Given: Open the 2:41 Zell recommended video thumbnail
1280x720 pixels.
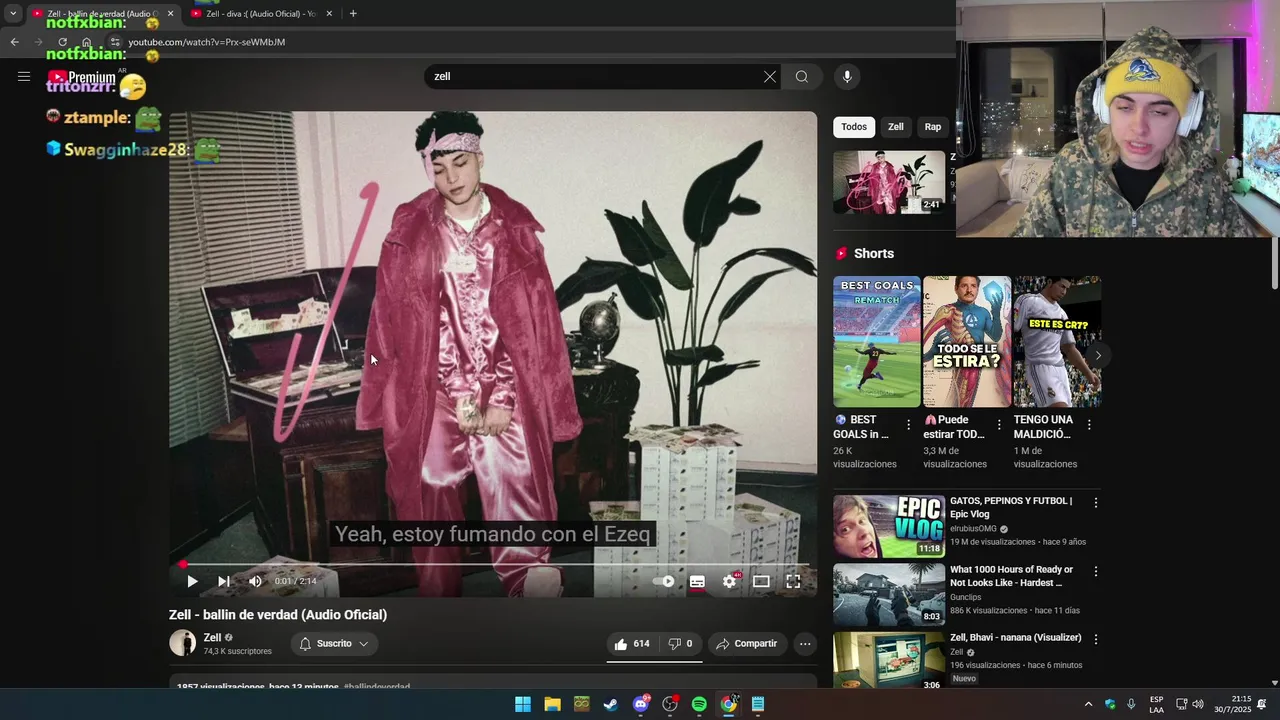Looking at the screenshot, I should [x=889, y=182].
